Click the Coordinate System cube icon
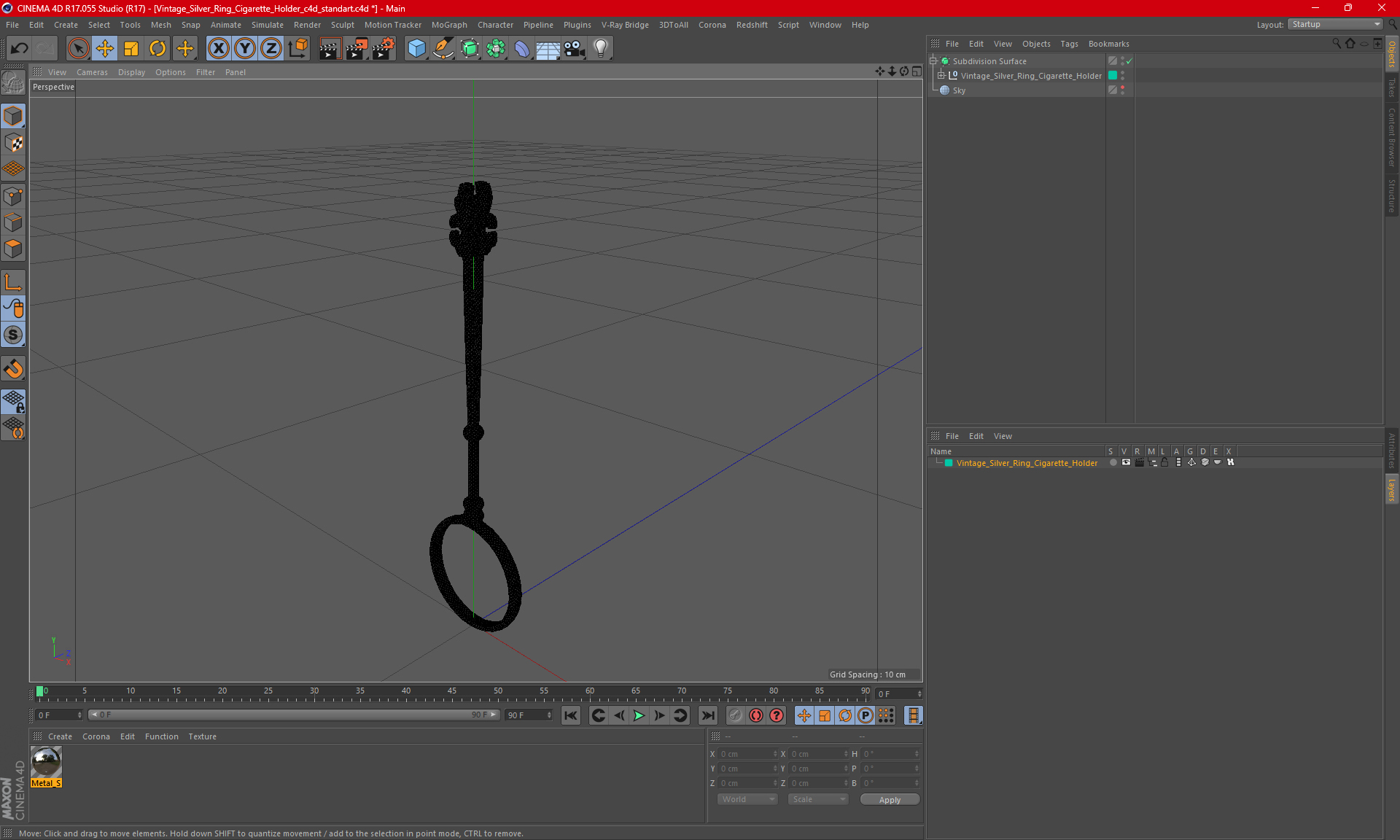Viewport: 1400px width, 840px height. point(297,48)
